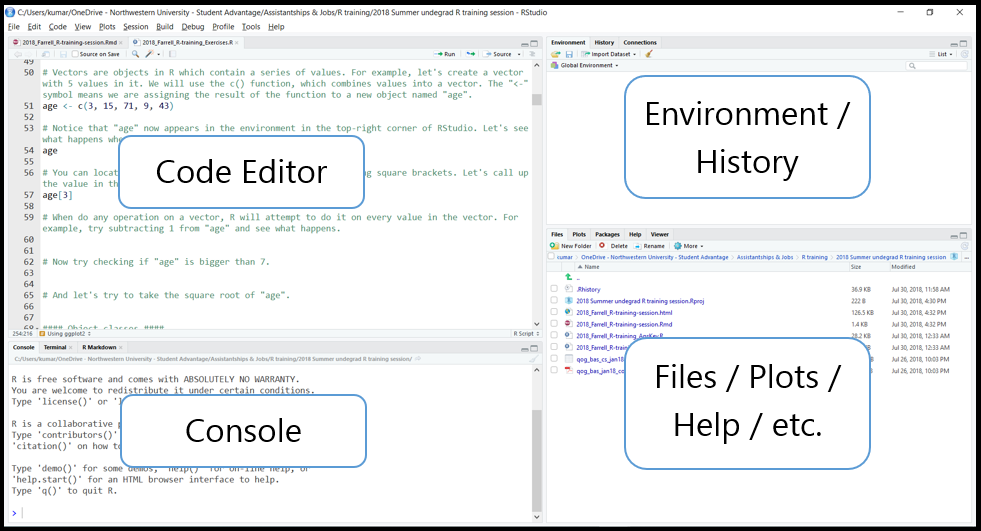
Task: Open the More dropdown in Files pane
Action: [690, 245]
